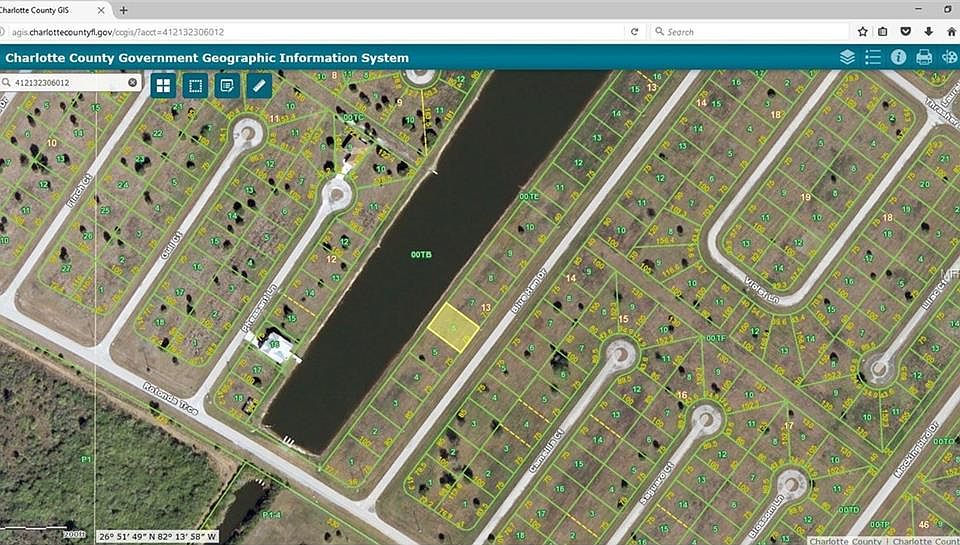Click the browser Search box
Screen dimensions: 960x545
[x=749, y=32]
